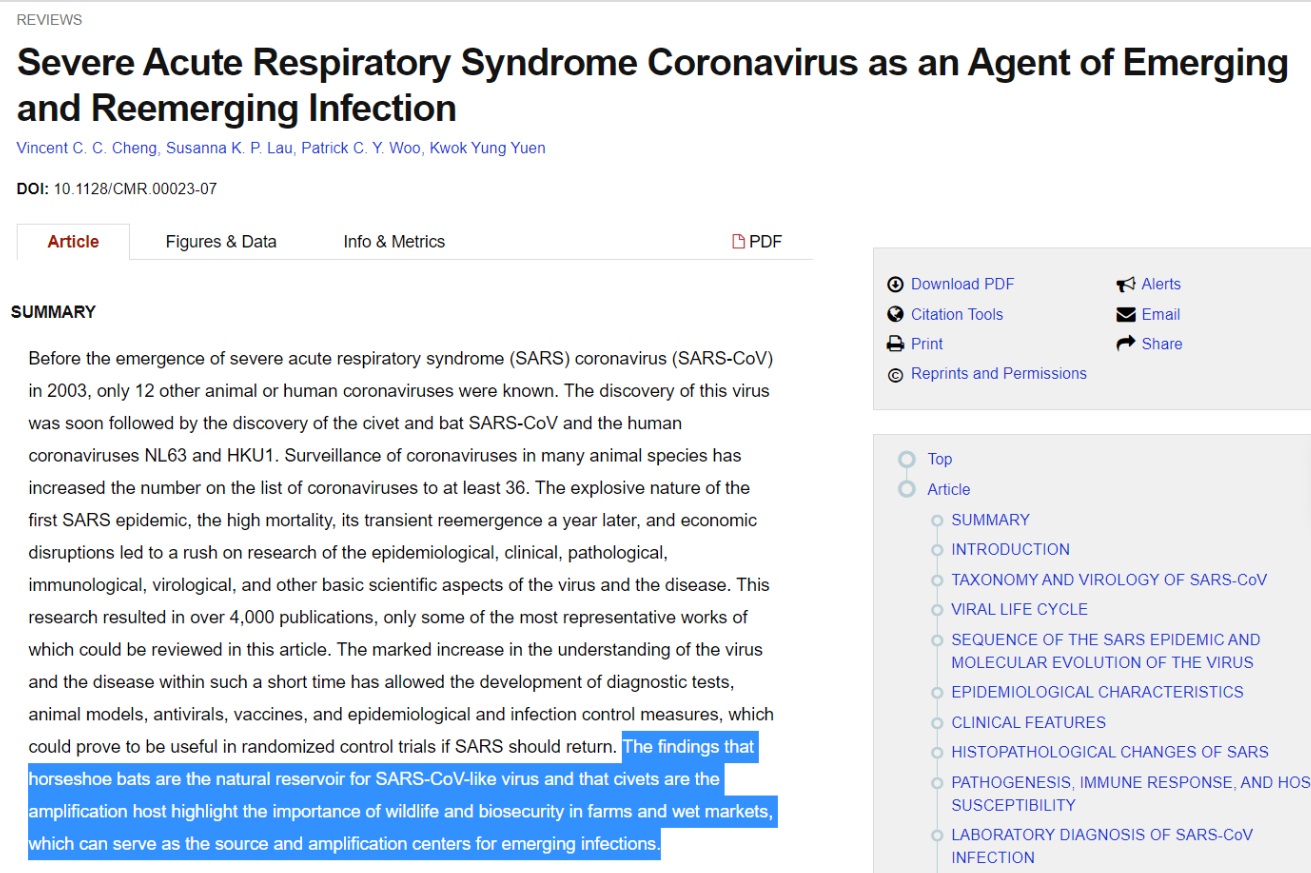Click the Print link
Image resolution: width=1311 pixels, height=873 pixels.
pos(927,344)
